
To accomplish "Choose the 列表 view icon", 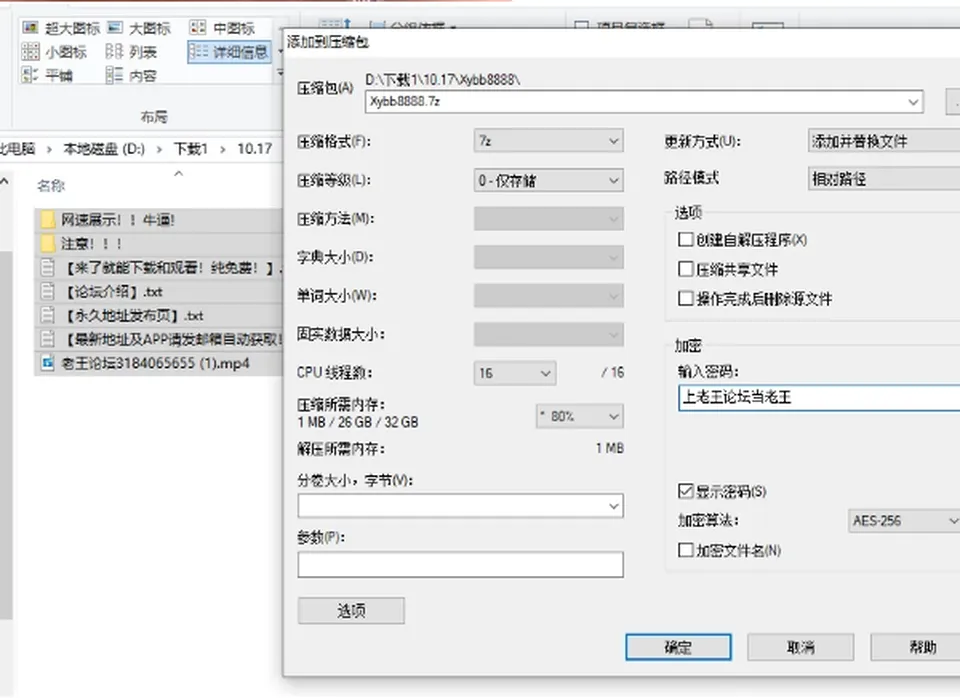I will point(114,51).
